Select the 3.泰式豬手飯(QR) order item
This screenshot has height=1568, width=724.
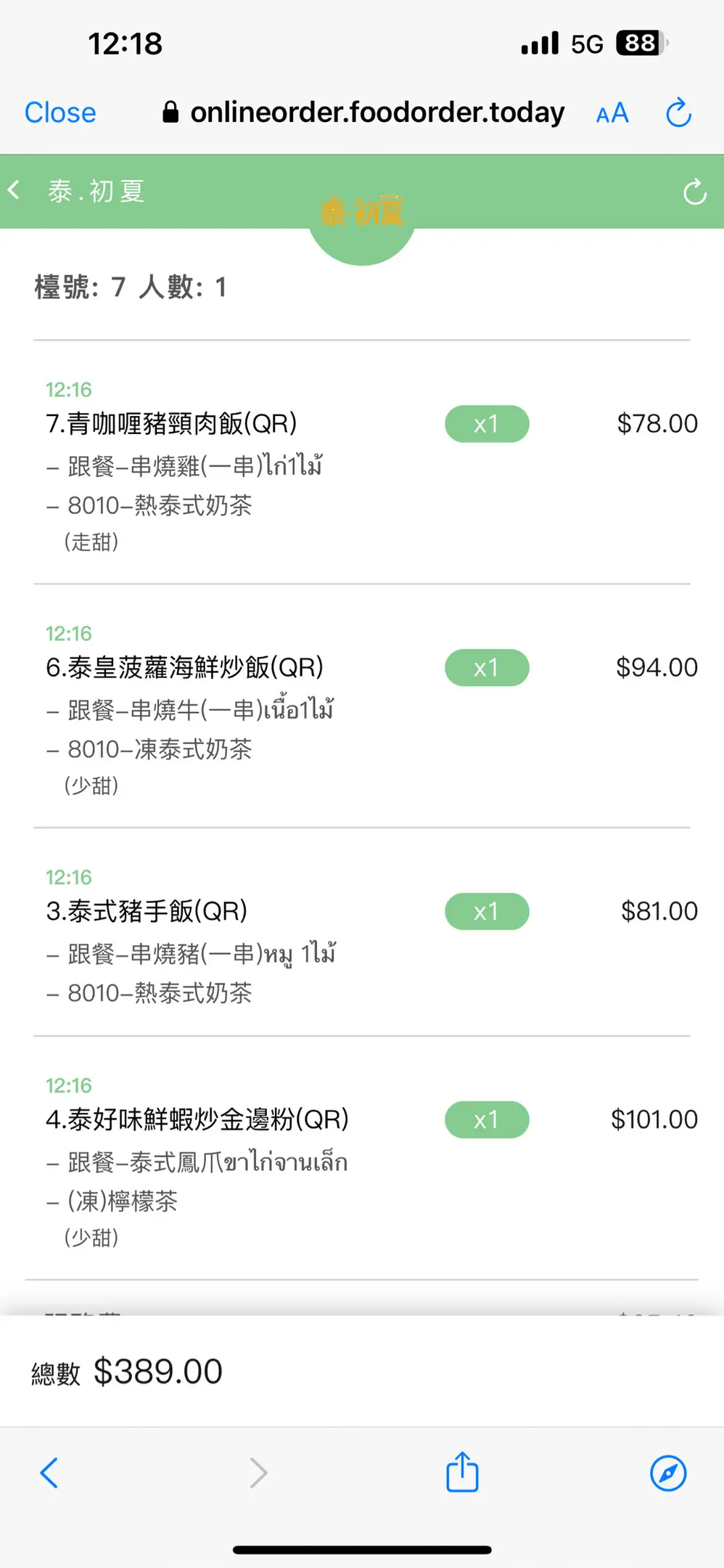(147, 912)
